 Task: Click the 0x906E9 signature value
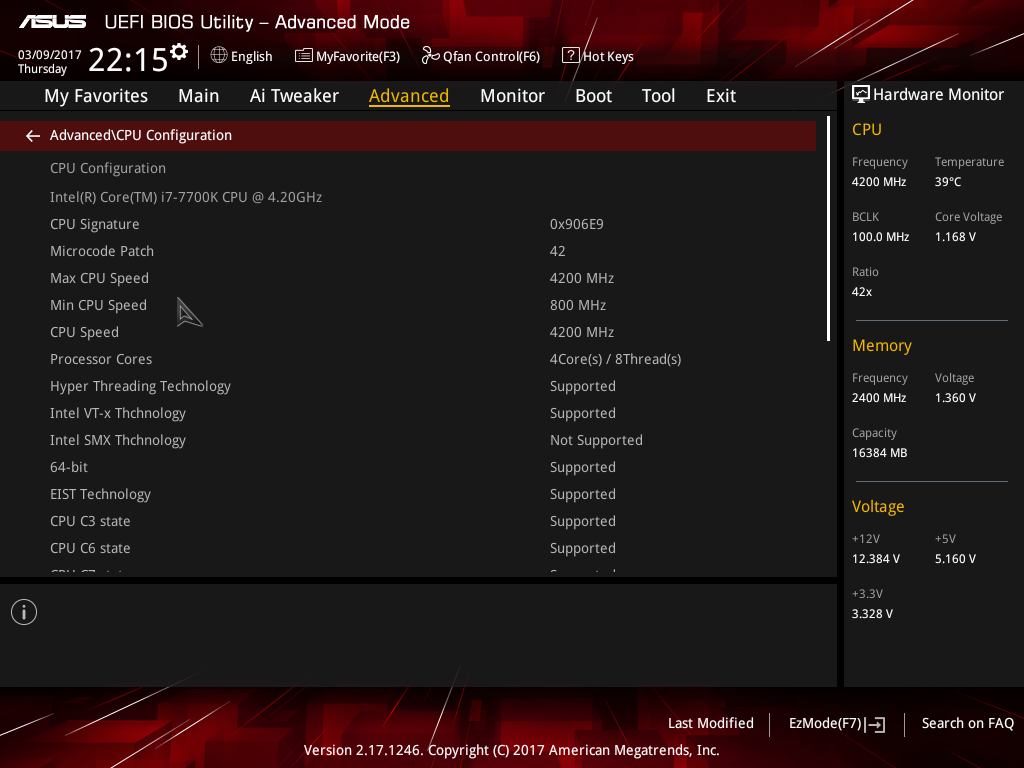[x=577, y=225]
